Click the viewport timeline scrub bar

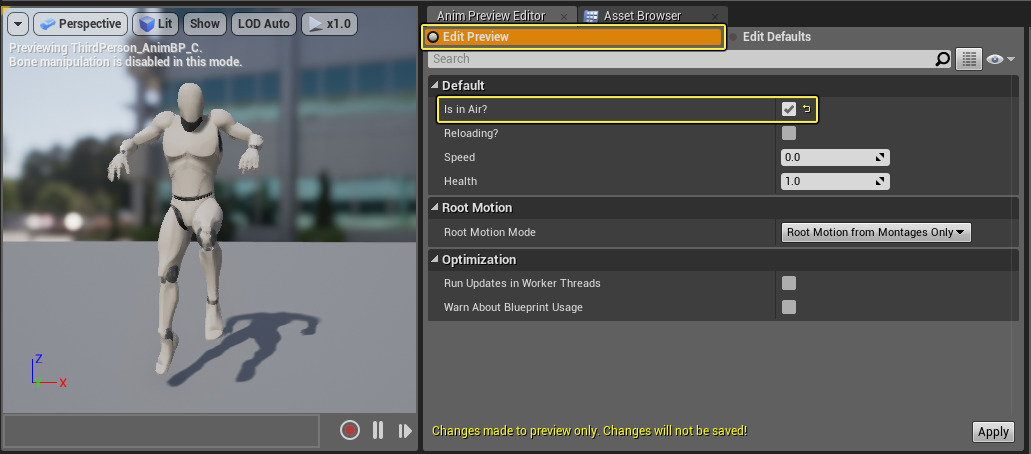(x=162, y=431)
